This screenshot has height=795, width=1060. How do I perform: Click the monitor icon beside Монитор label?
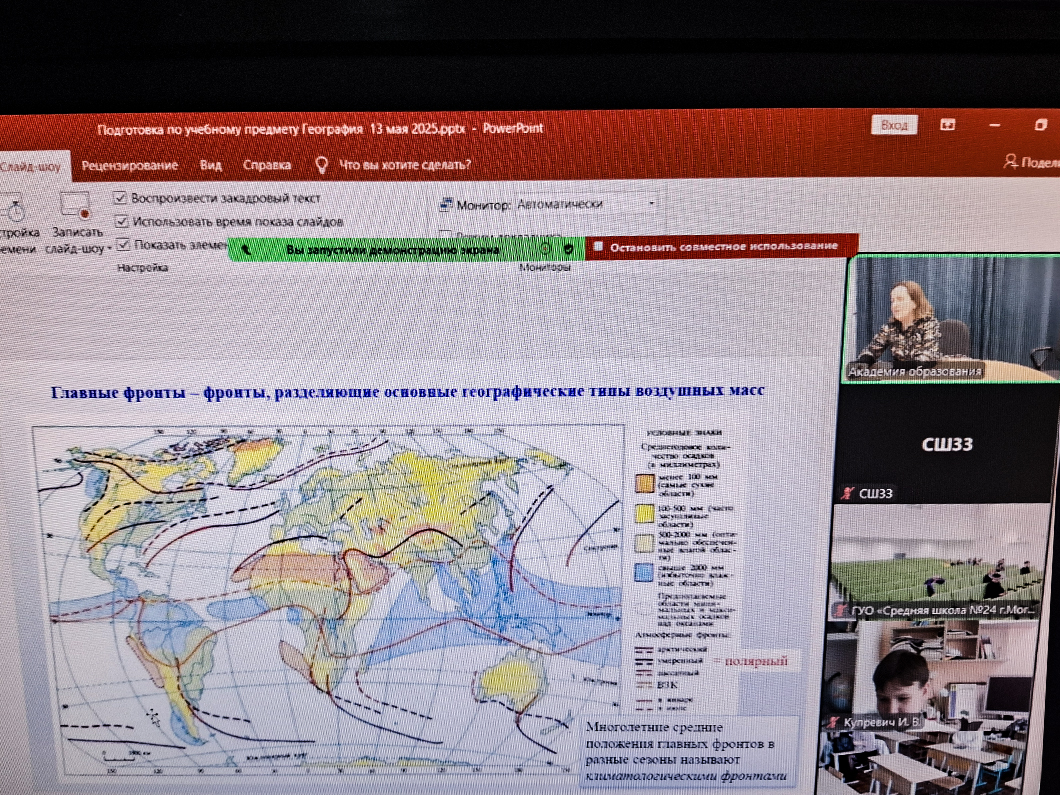446,204
